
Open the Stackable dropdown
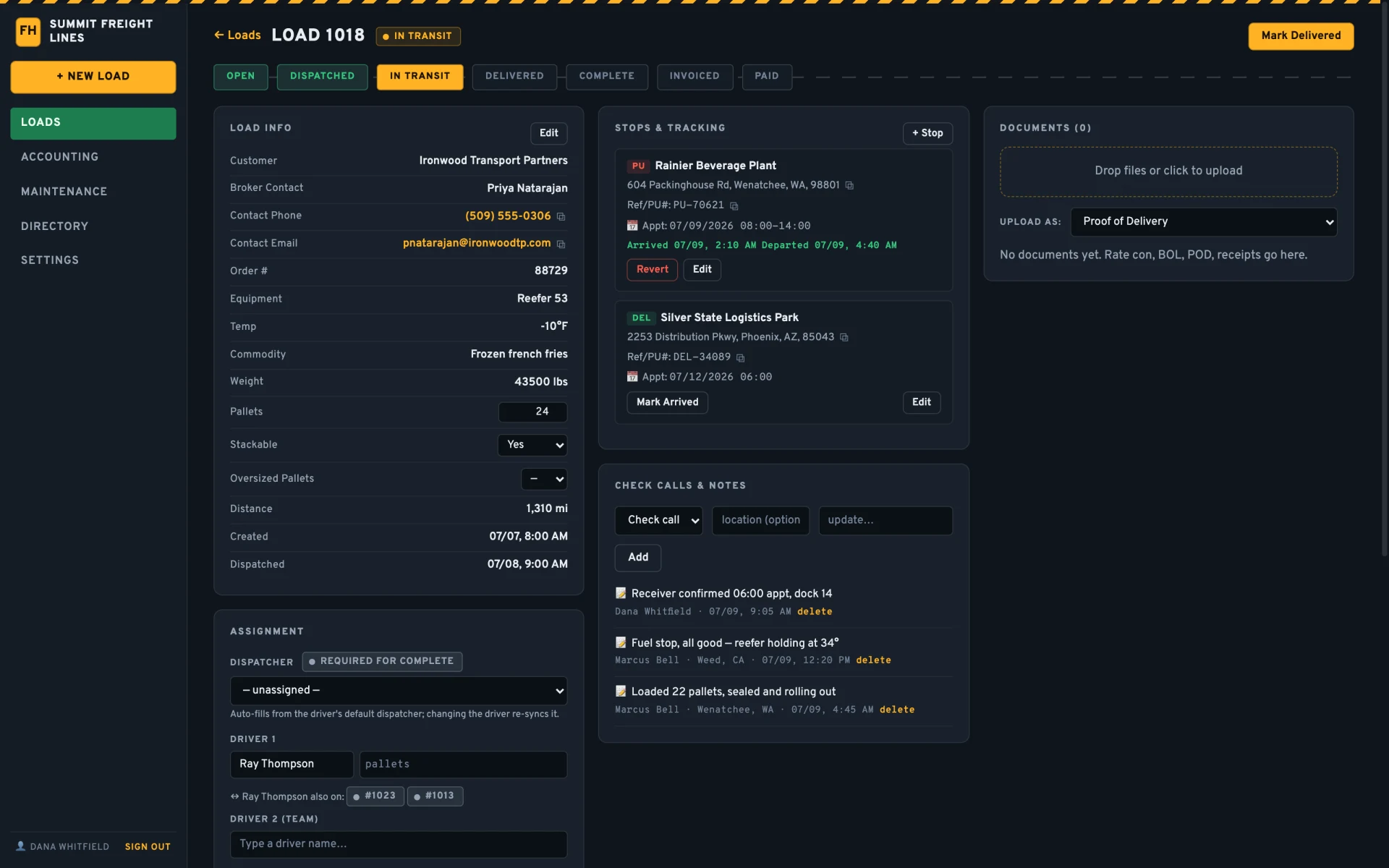point(532,445)
